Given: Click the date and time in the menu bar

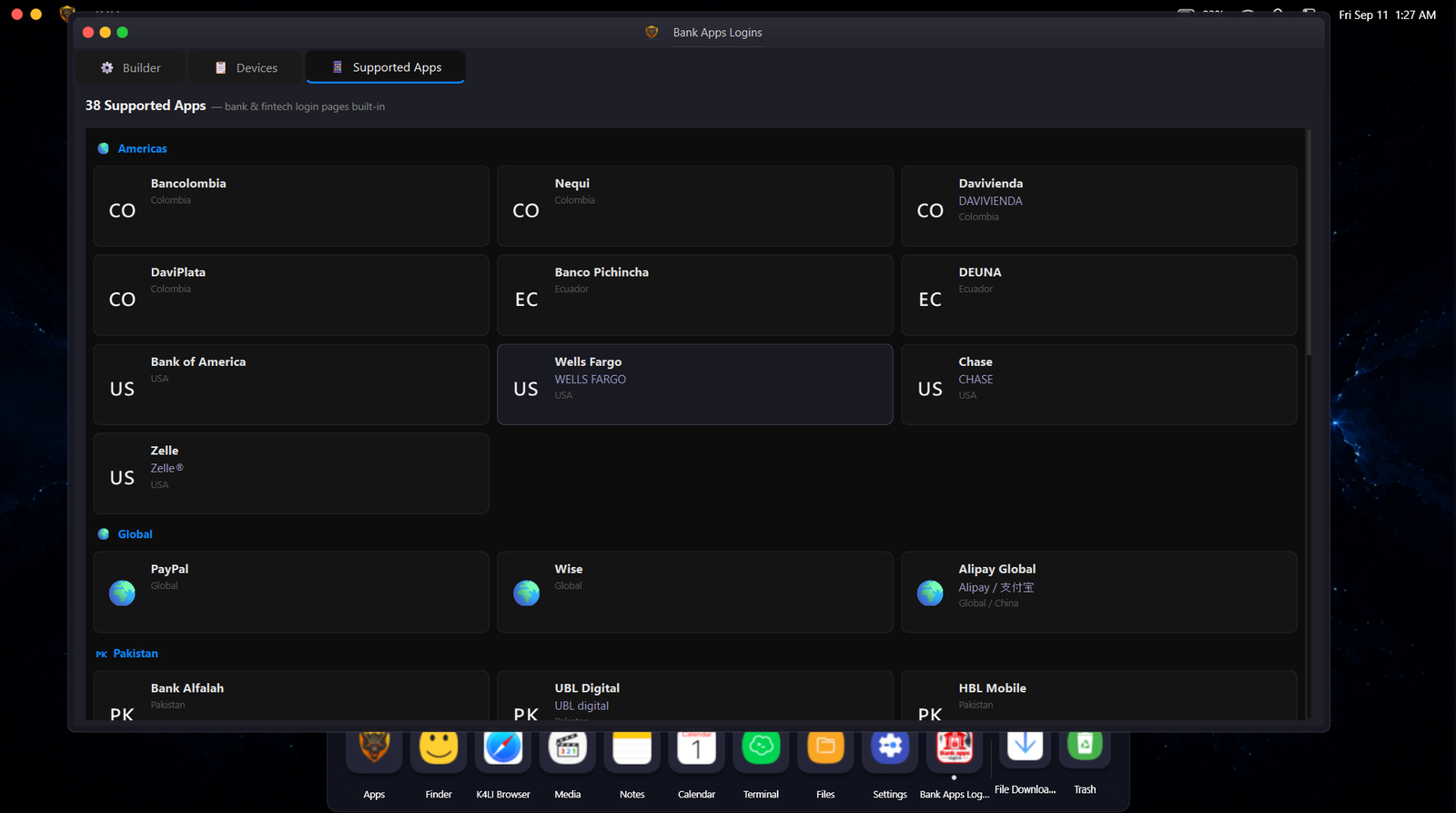Looking at the screenshot, I should click(x=1387, y=15).
